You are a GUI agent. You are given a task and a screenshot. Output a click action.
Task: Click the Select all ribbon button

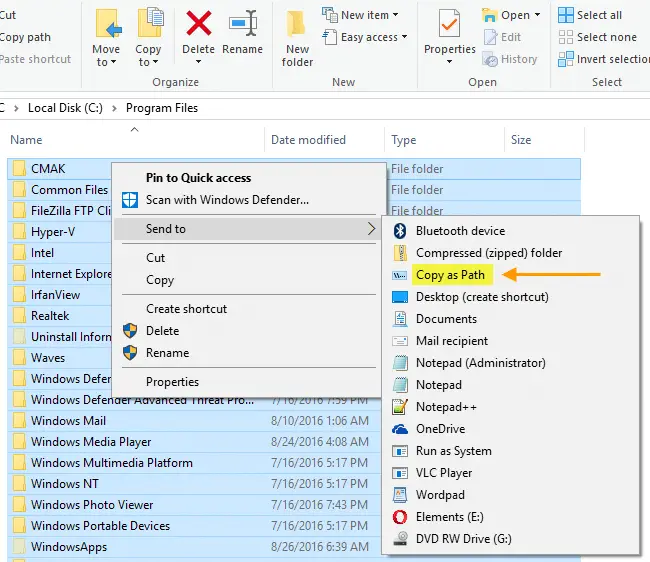[x=590, y=15]
